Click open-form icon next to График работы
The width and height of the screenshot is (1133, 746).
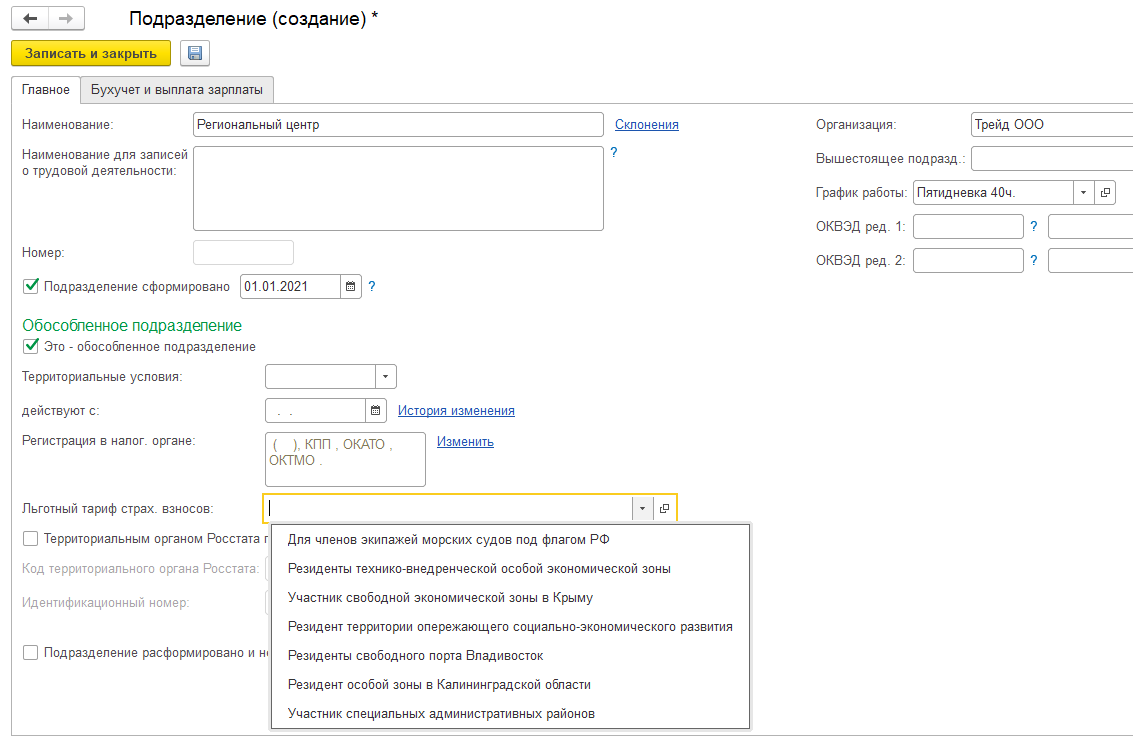[x=1105, y=193]
